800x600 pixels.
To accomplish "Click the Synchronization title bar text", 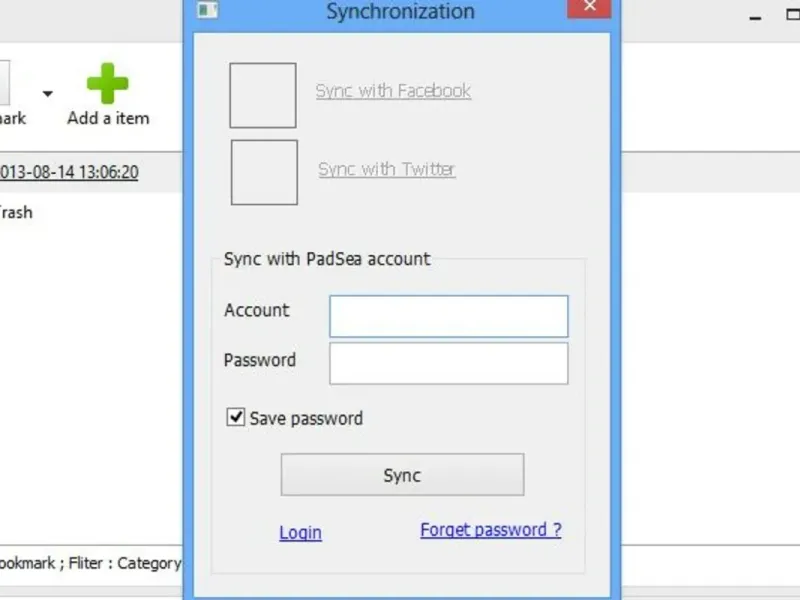I will tap(400, 12).
